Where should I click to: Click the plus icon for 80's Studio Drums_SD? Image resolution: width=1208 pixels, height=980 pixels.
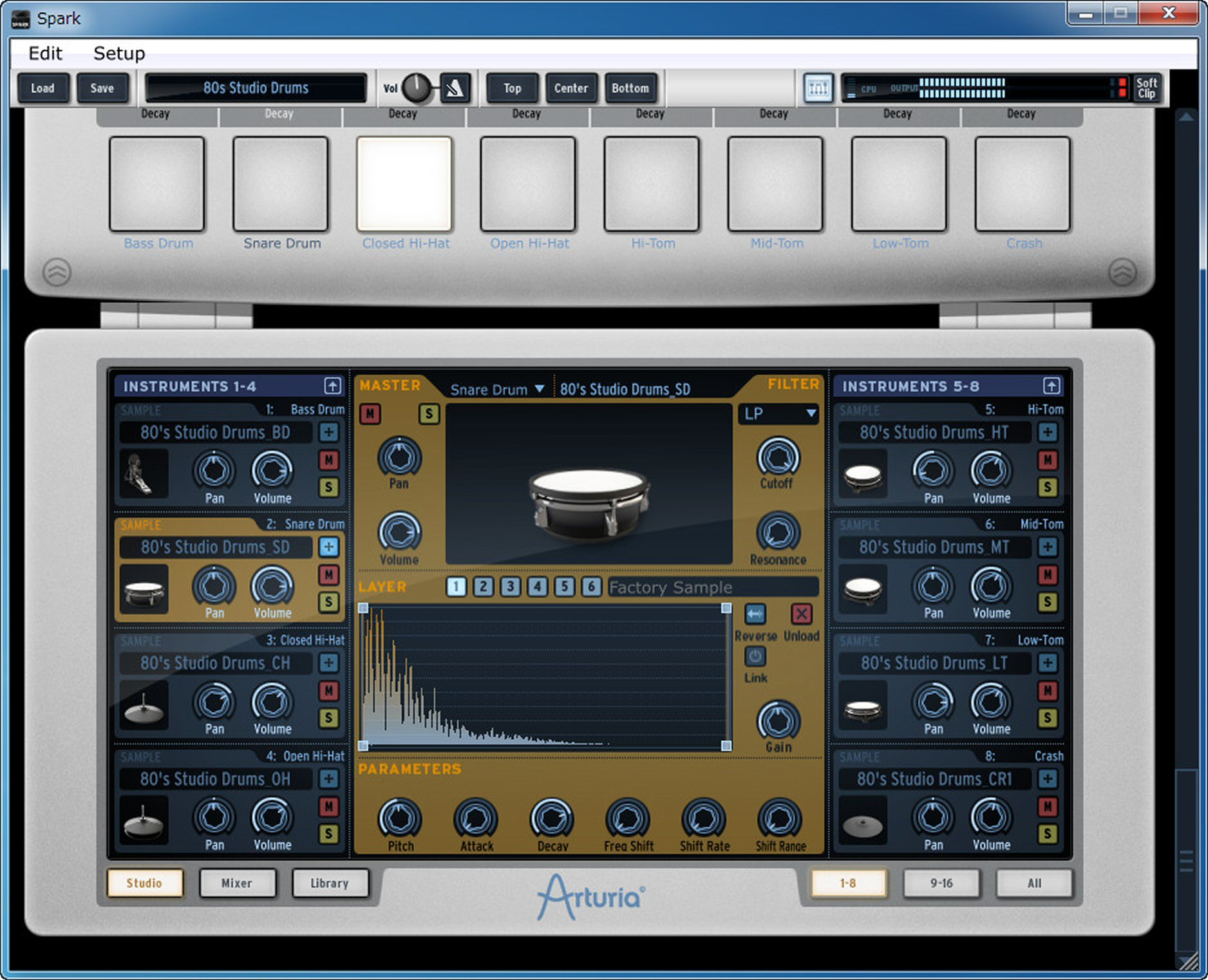329,547
